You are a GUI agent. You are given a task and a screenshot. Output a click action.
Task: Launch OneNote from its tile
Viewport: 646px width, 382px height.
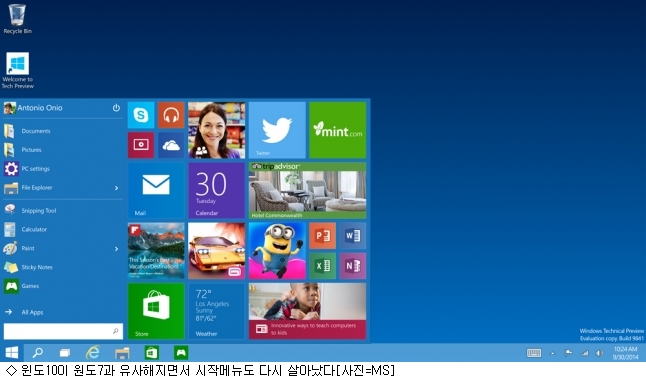tap(353, 266)
